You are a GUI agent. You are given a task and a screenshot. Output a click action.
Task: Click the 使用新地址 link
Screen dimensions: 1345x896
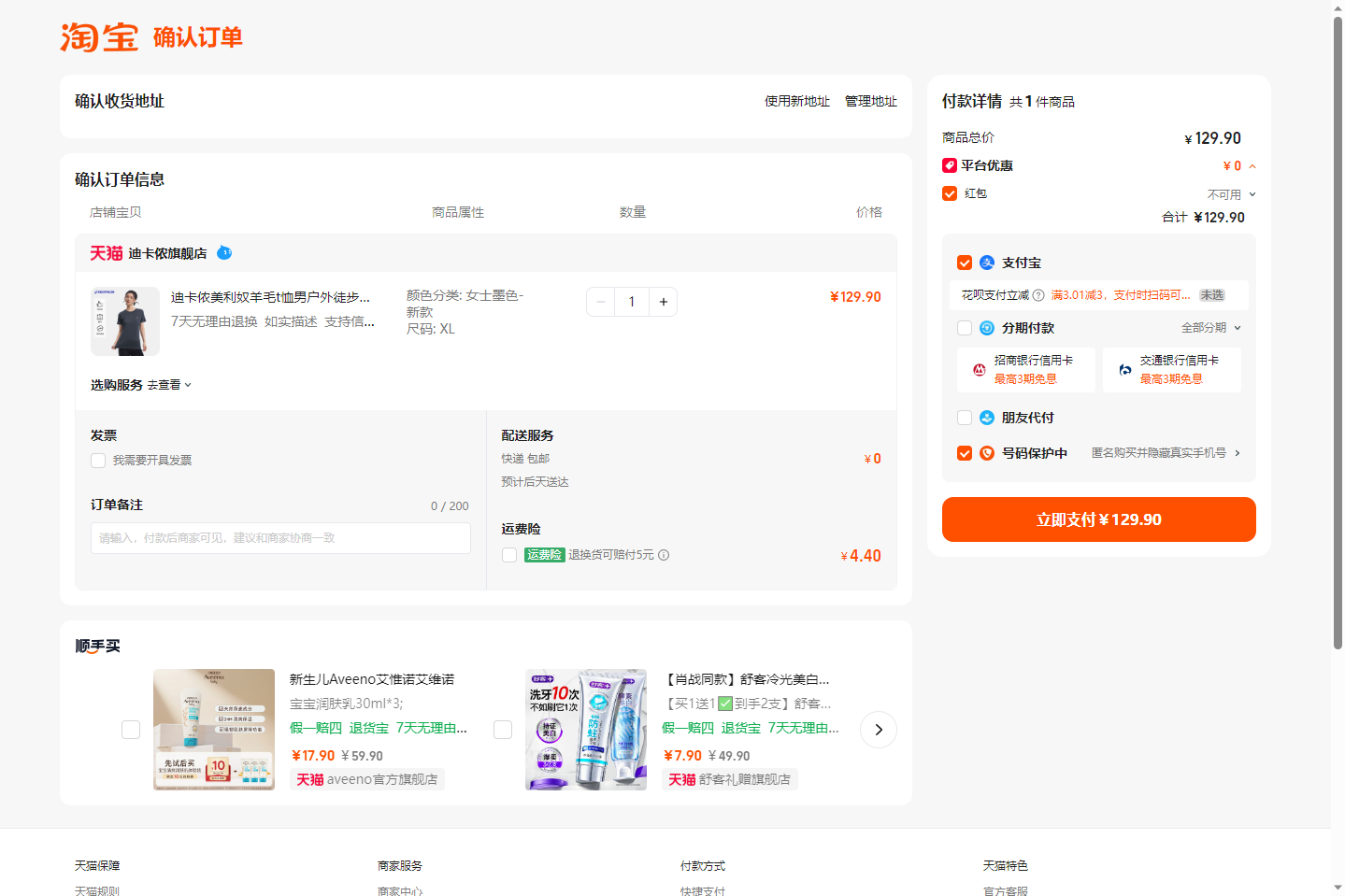tap(797, 101)
